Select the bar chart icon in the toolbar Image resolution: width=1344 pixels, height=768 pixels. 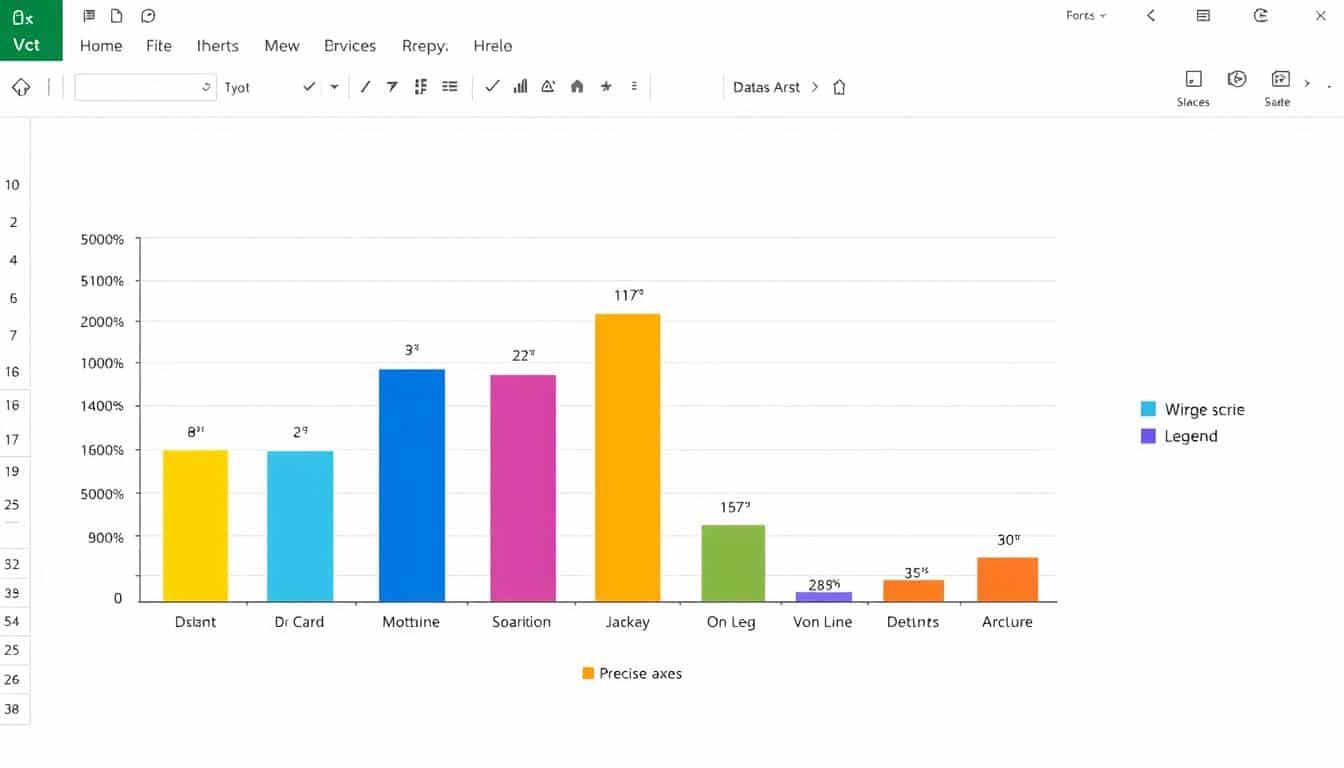coord(520,86)
